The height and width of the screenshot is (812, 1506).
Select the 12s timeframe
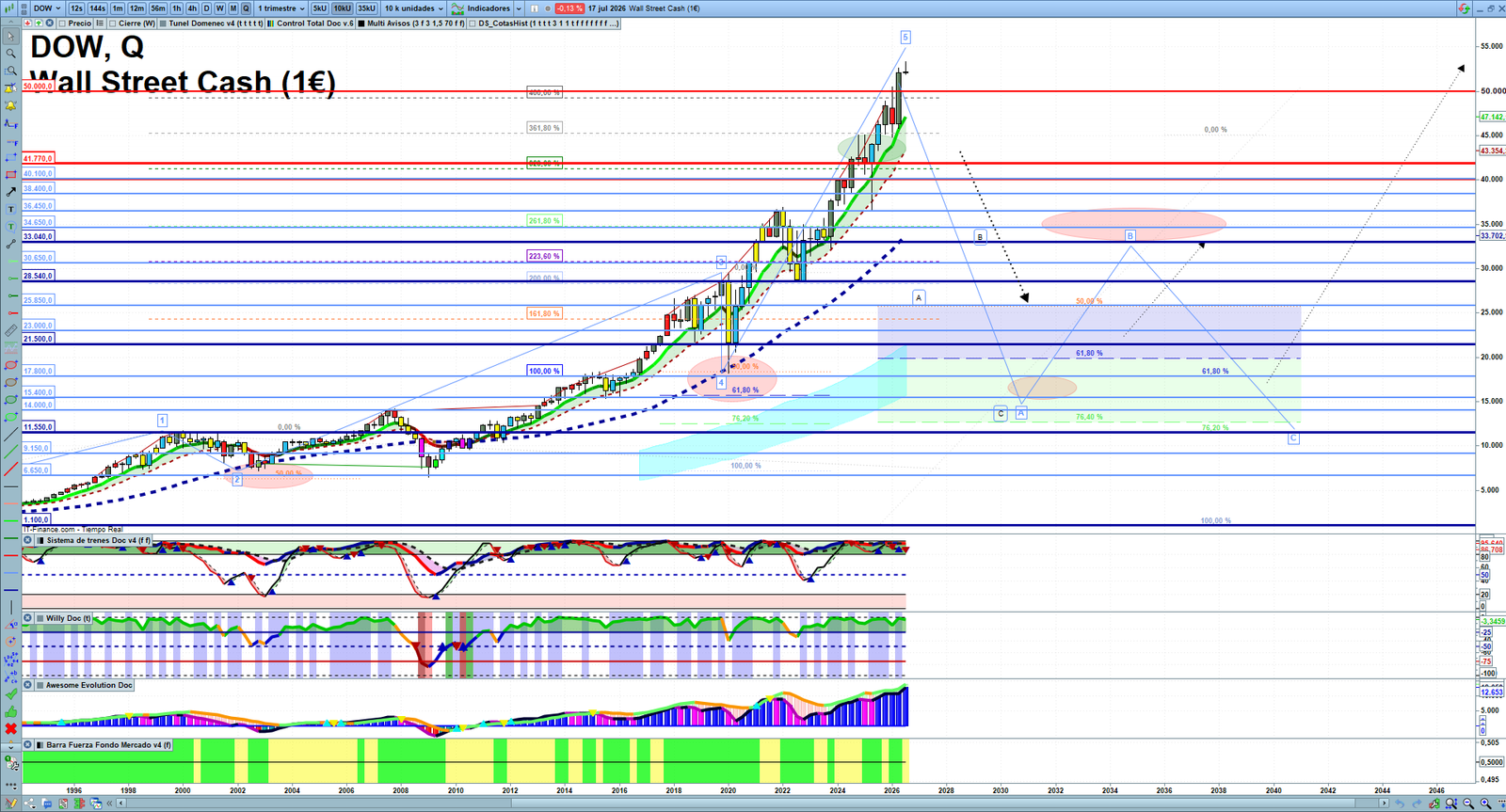click(76, 8)
